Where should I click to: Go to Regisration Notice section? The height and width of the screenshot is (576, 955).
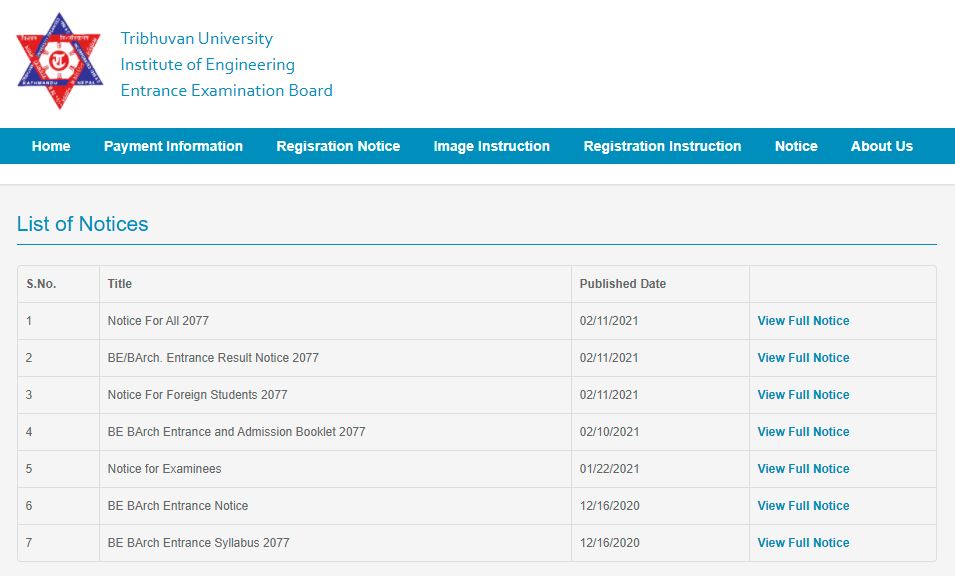(x=337, y=146)
